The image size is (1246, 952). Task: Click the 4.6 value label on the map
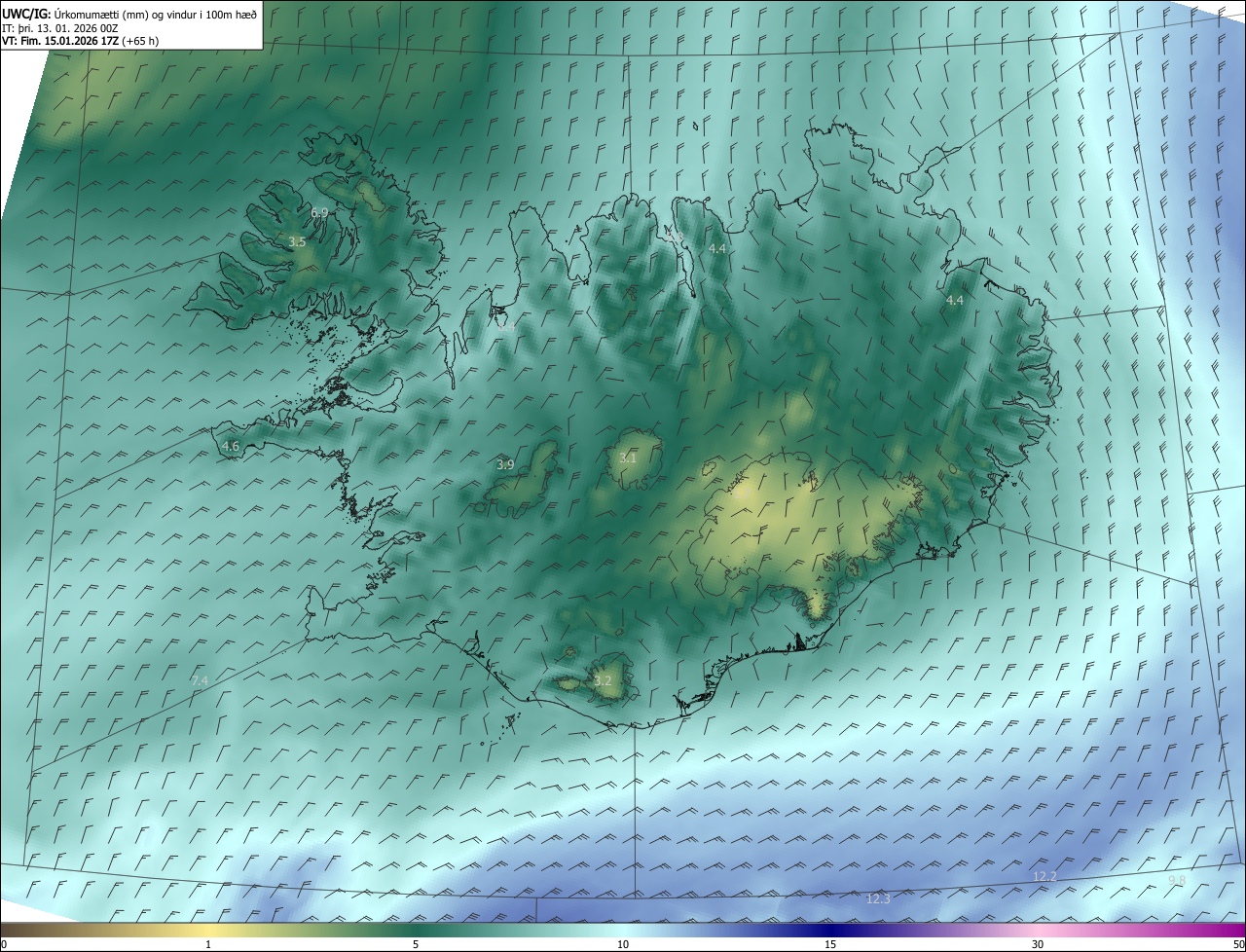point(231,447)
